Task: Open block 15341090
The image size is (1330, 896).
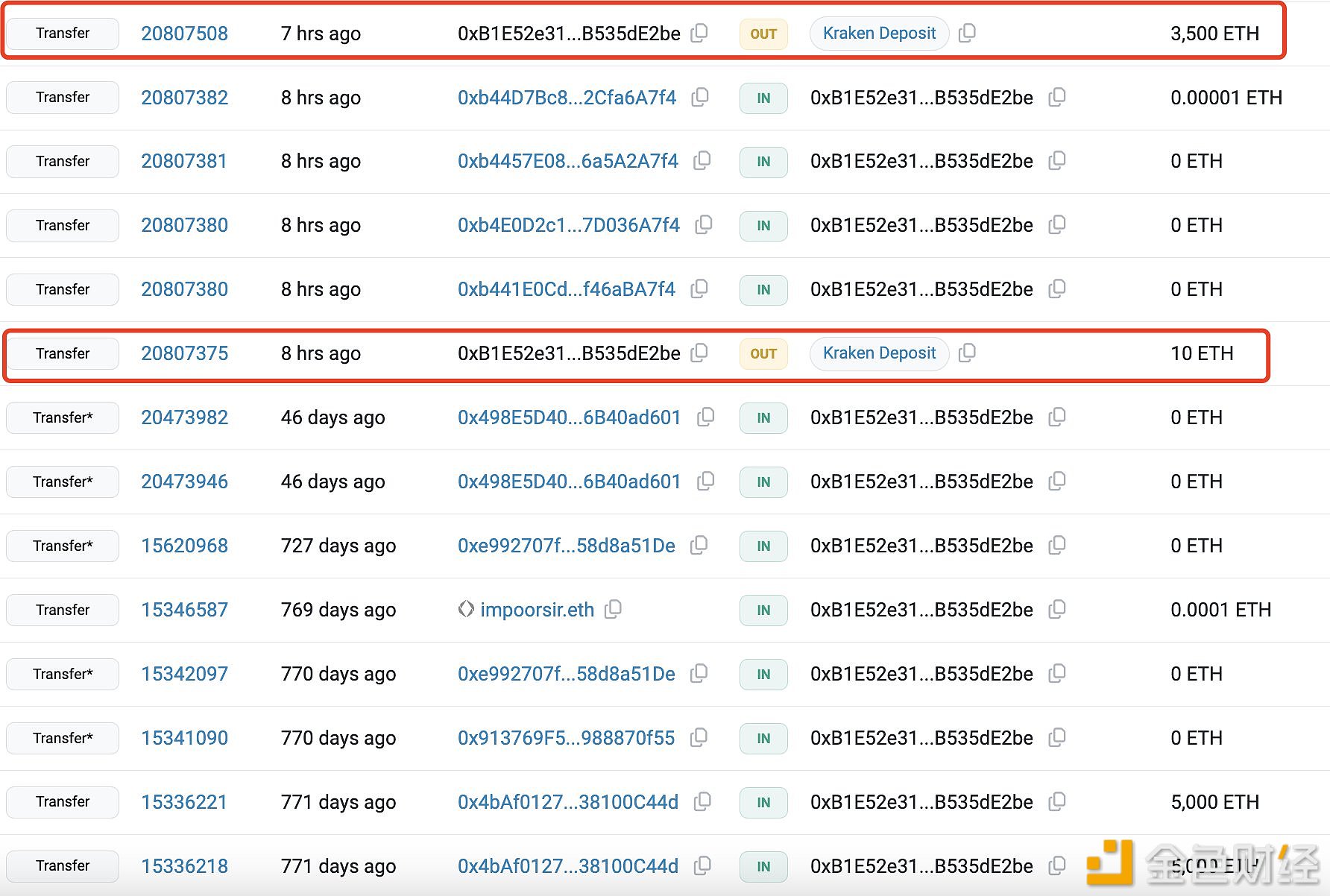Action: (x=185, y=738)
